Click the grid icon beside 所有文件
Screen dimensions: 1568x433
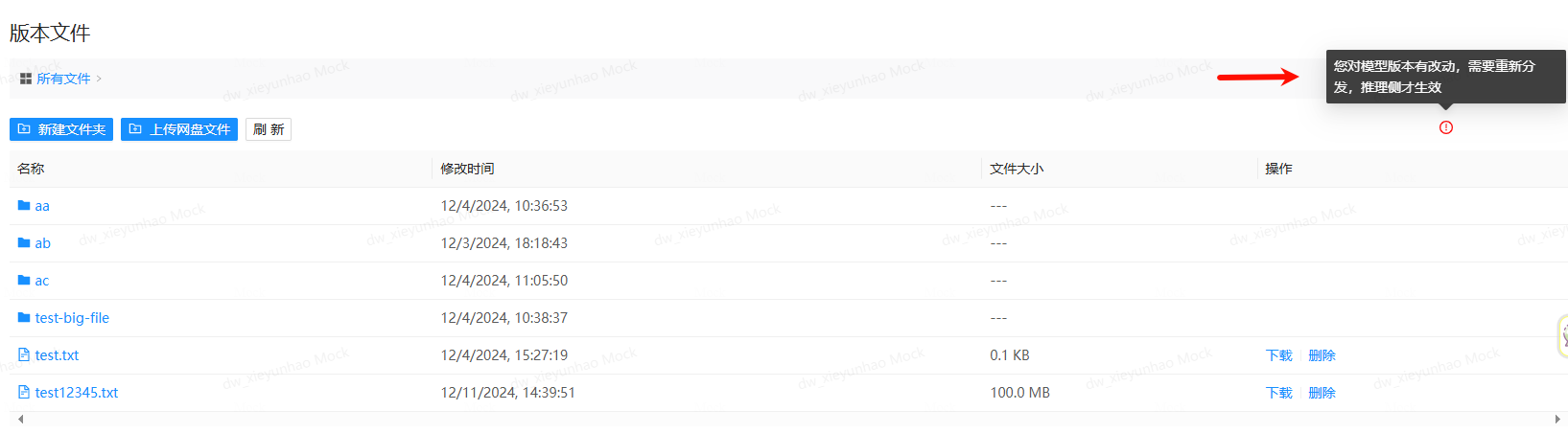pyautogui.click(x=26, y=79)
